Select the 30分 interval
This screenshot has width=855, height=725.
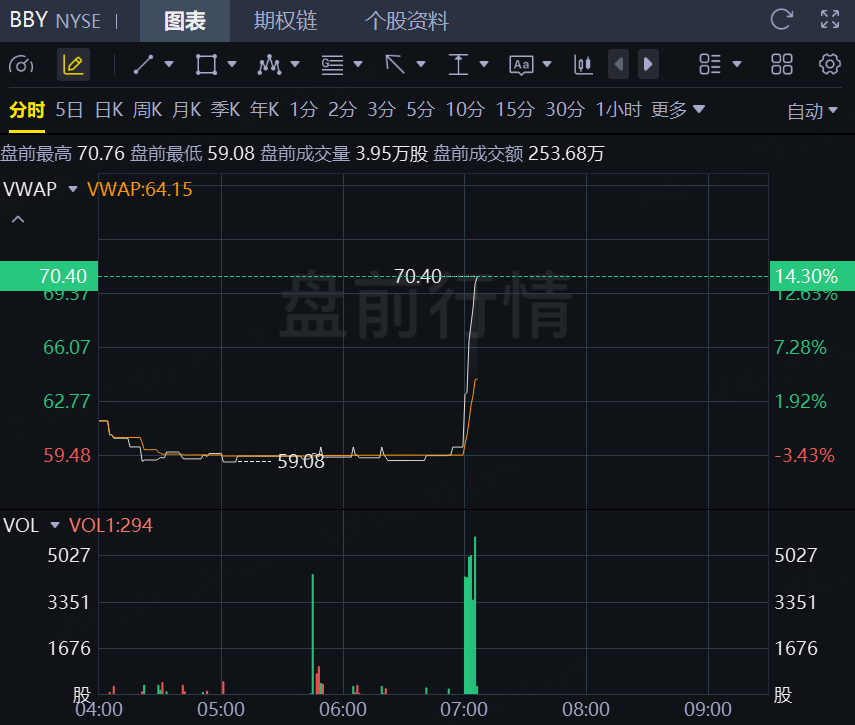565,110
